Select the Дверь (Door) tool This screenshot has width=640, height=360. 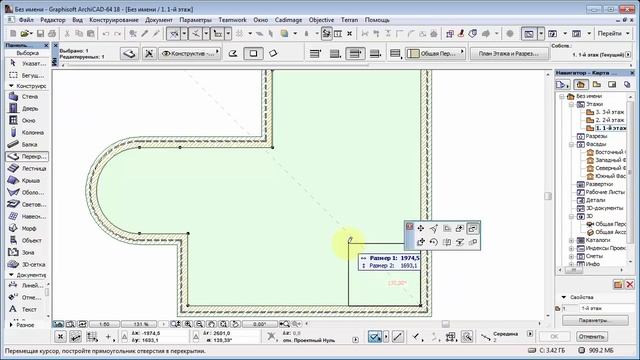click(27, 109)
